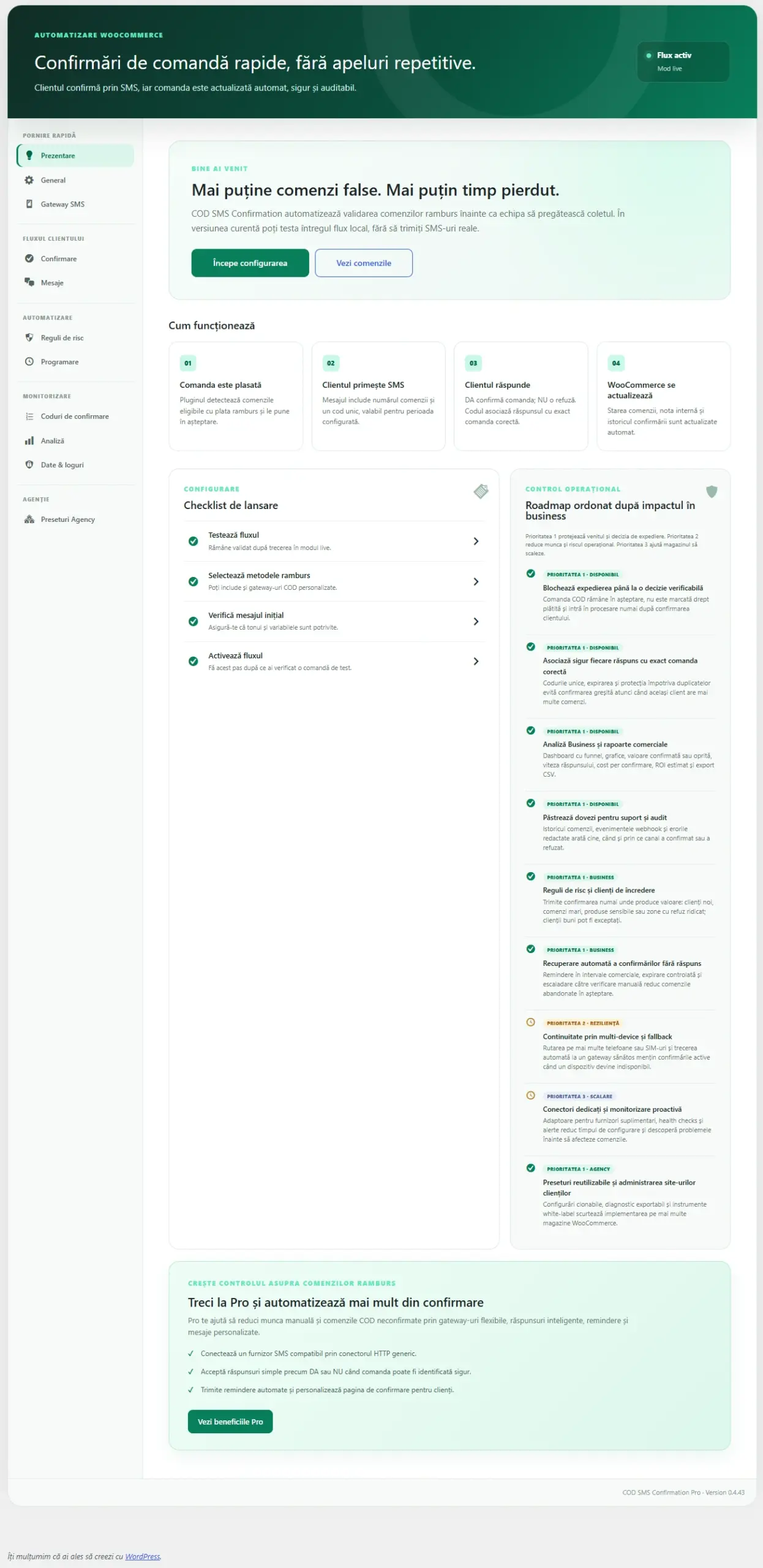Click the check mark for Verifică mesajul inițial

click(193, 621)
